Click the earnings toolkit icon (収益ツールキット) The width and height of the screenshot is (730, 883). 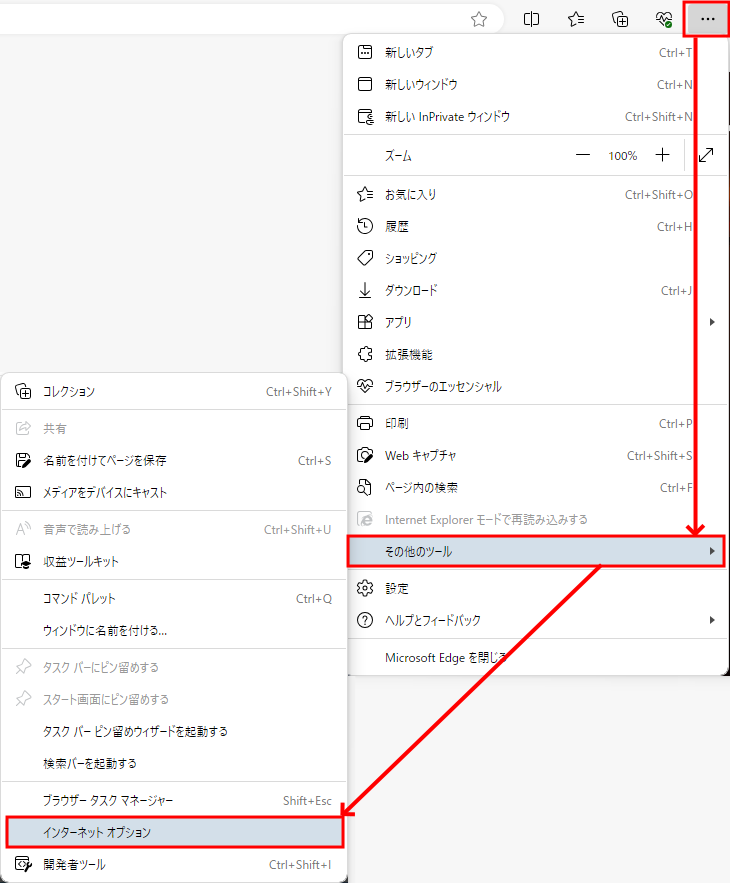click(x=23, y=561)
